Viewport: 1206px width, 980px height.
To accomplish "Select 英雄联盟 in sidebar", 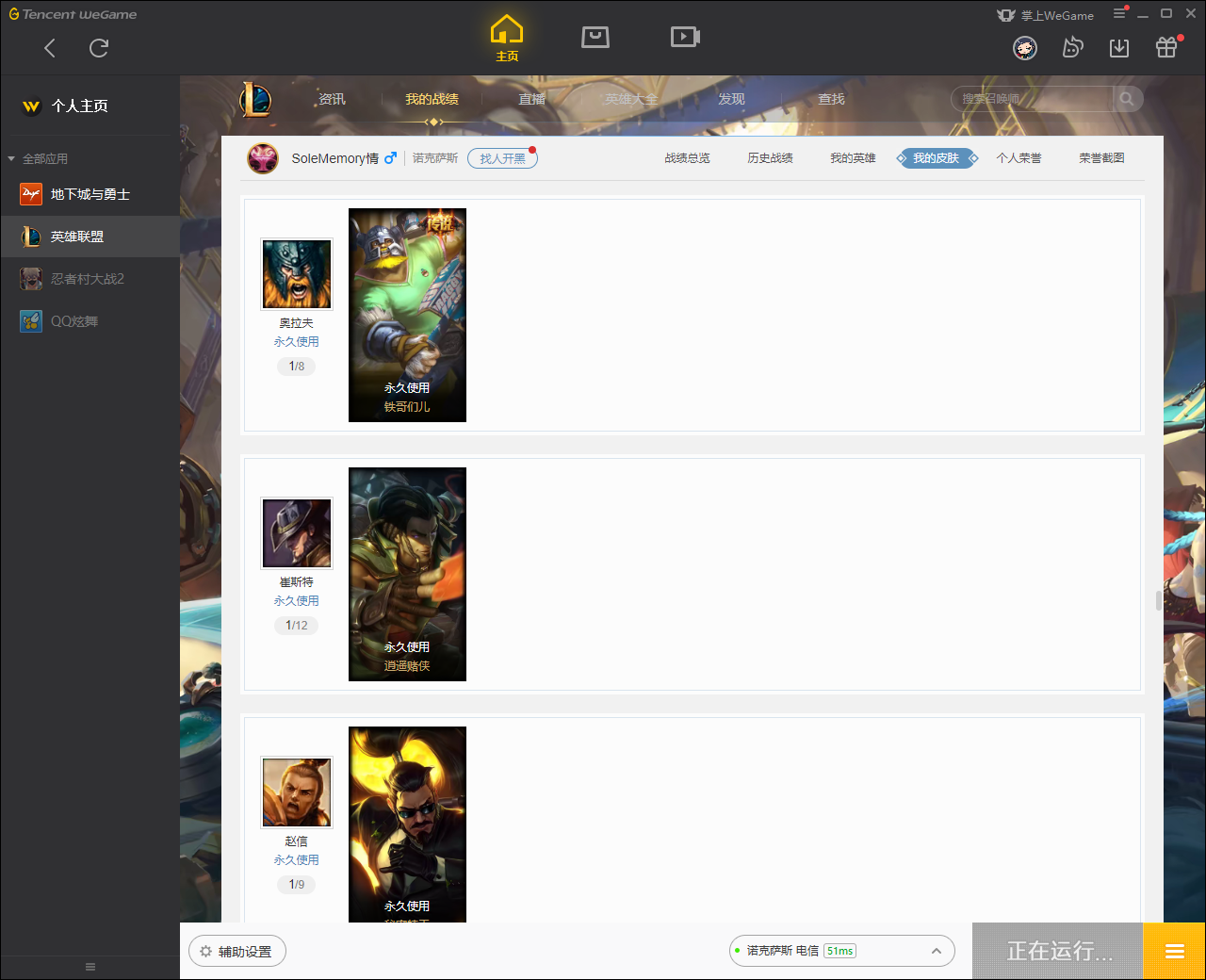I will click(x=90, y=237).
